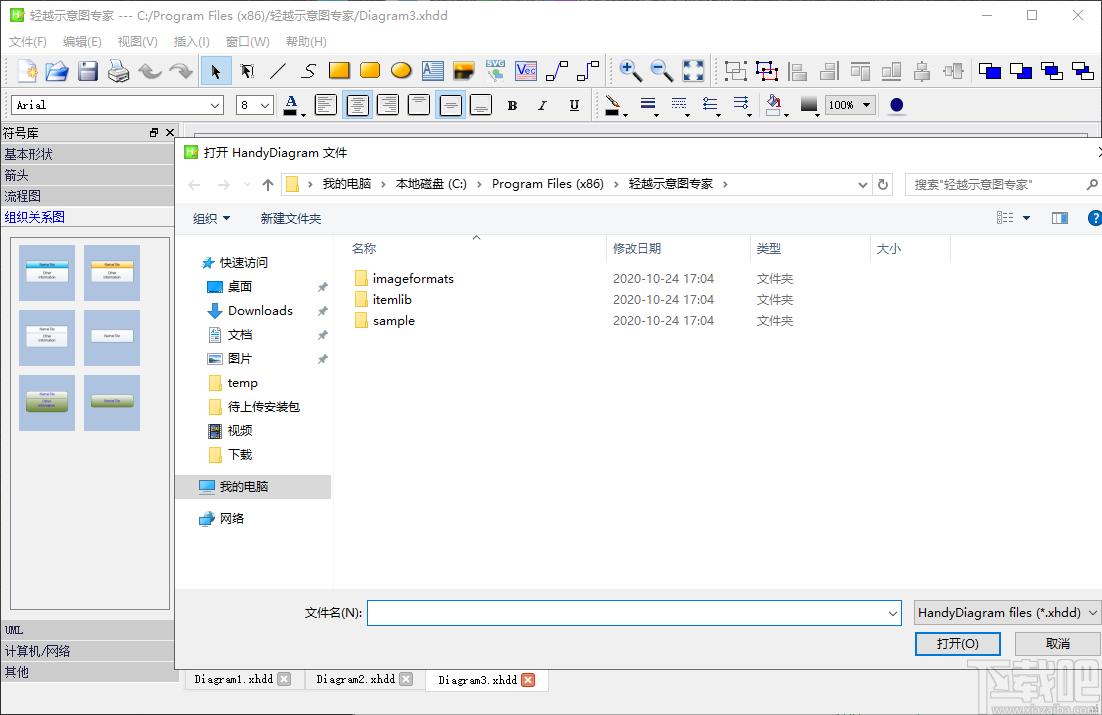Select the rounded rectangle shape tool
This screenshot has width=1102, height=715.
click(370, 70)
